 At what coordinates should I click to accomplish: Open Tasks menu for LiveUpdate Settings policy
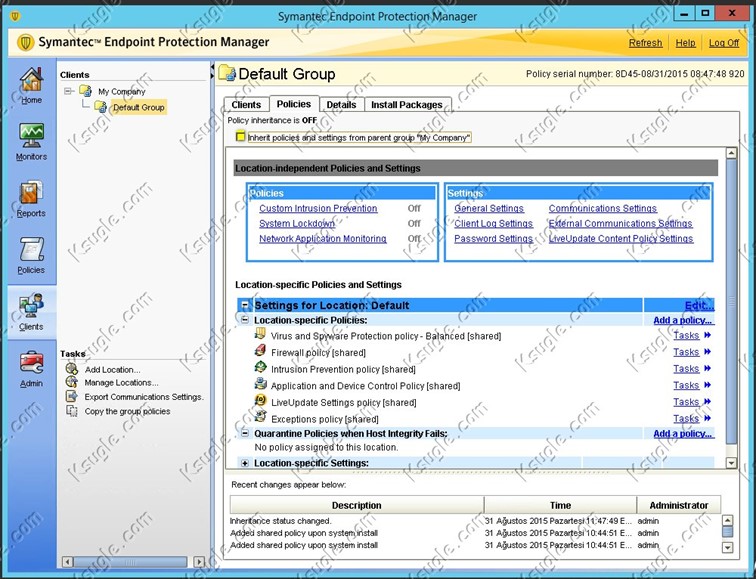tap(692, 402)
